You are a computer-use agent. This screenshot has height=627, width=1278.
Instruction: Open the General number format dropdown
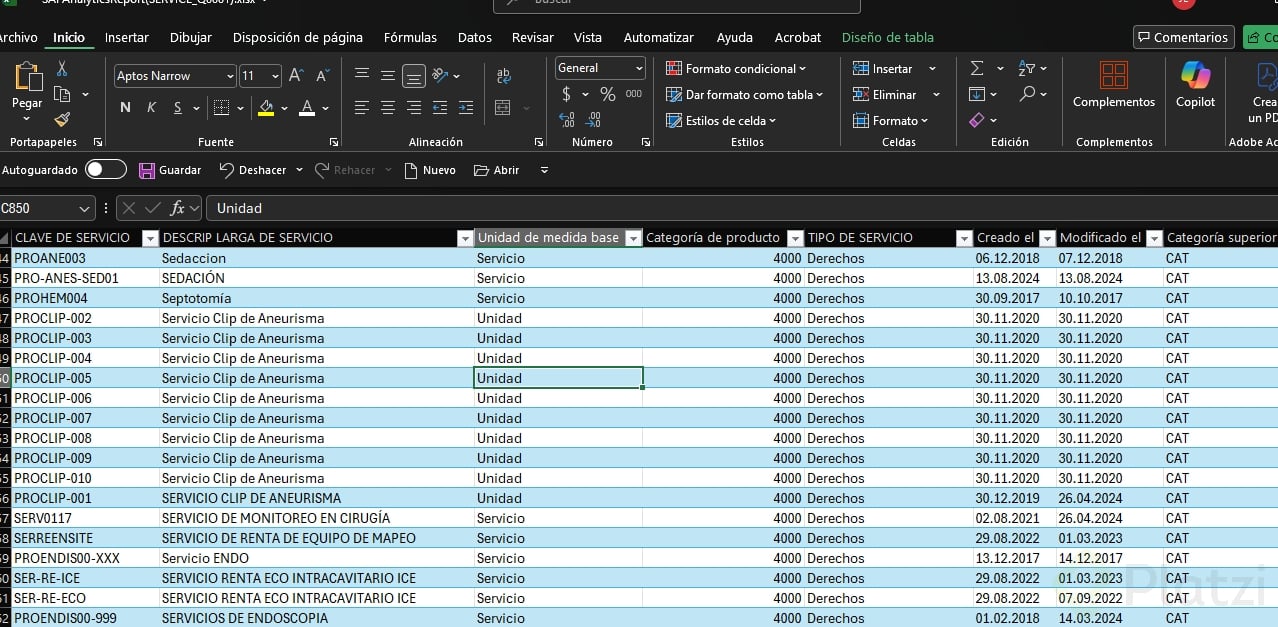pyautogui.click(x=639, y=68)
